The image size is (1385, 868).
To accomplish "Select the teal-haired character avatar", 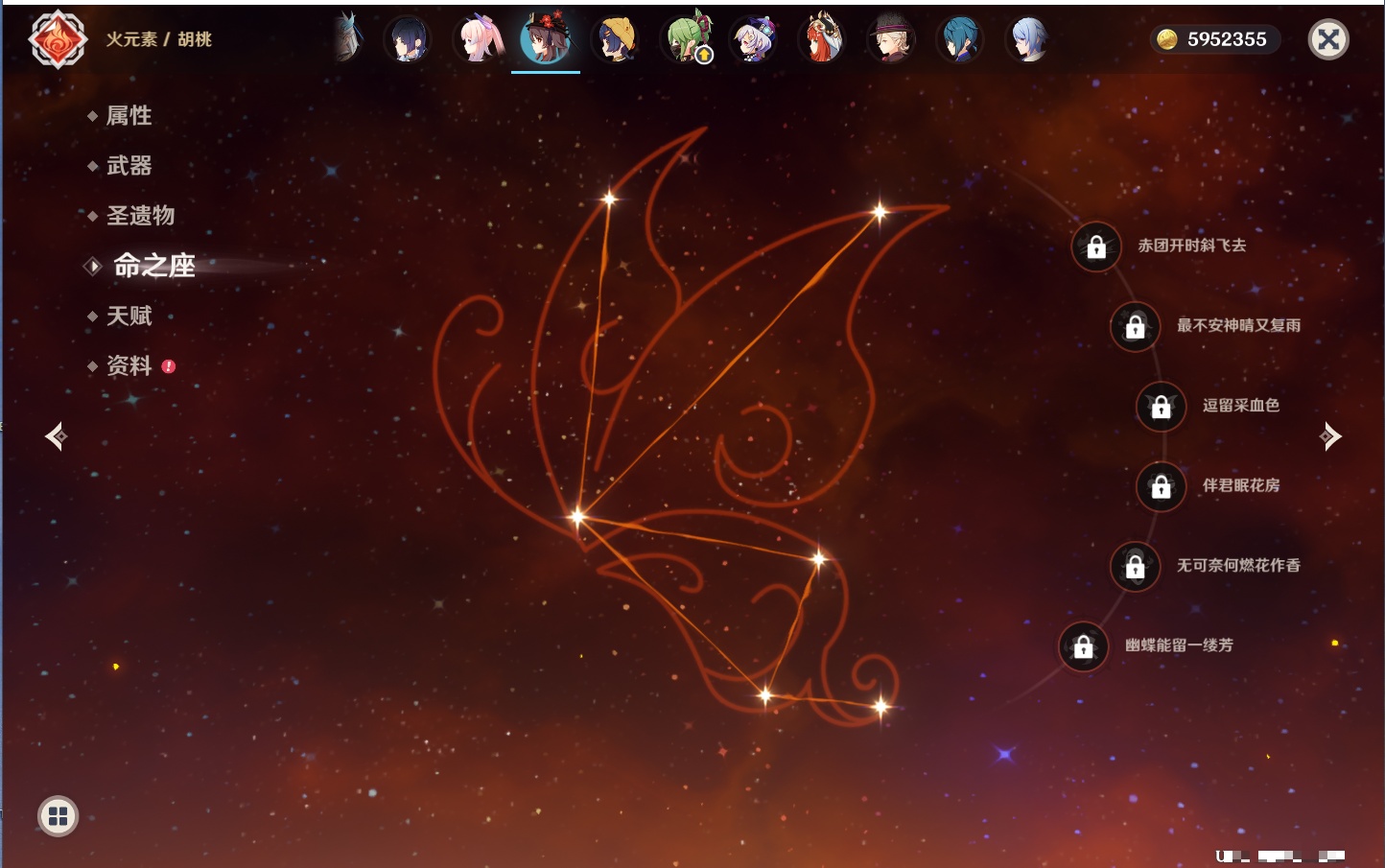I will (960, 39).
